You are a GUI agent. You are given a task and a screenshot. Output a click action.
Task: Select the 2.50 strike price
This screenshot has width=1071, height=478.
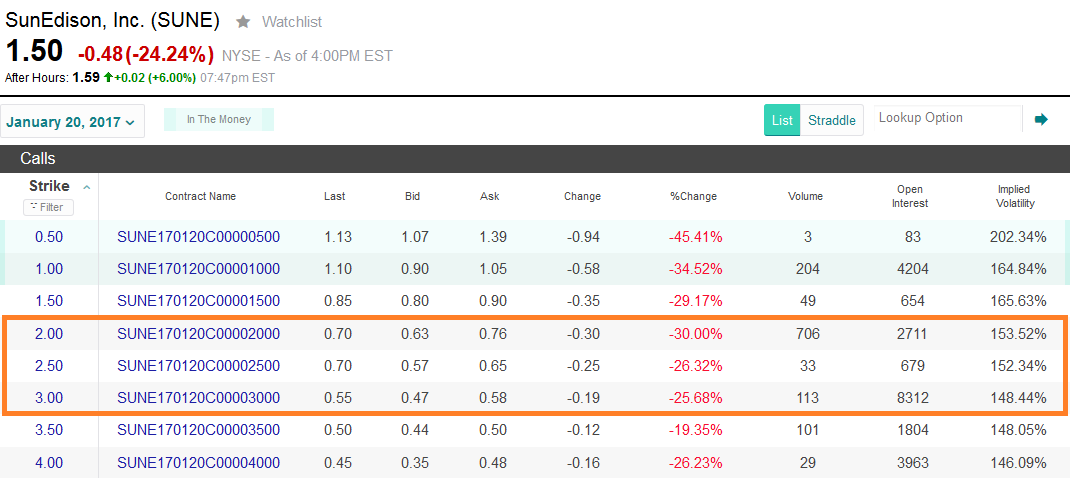[x=49, y=366]
